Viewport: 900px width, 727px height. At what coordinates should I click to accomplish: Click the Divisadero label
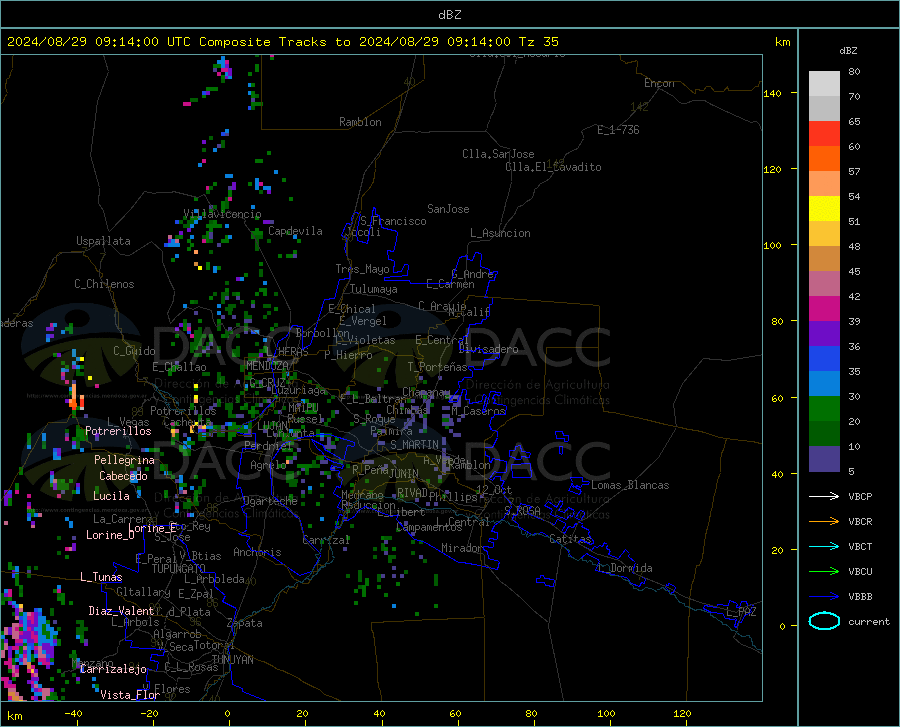(488, 349)
